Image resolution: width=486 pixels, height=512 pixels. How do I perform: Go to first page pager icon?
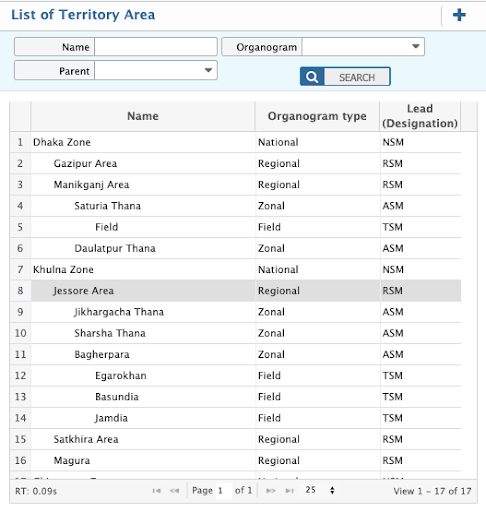point(156,490)
